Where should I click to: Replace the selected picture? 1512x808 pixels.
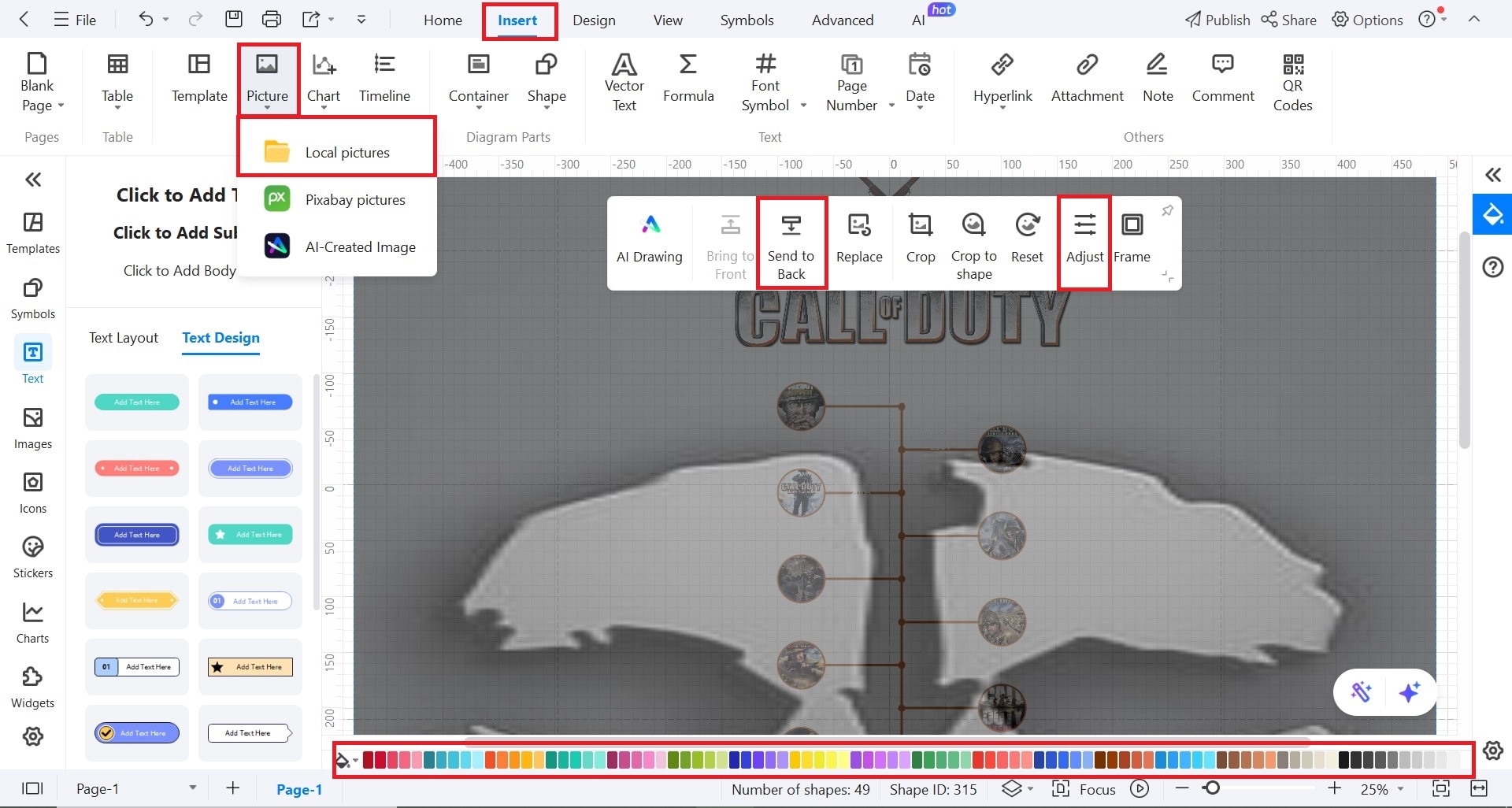(859, 240)
